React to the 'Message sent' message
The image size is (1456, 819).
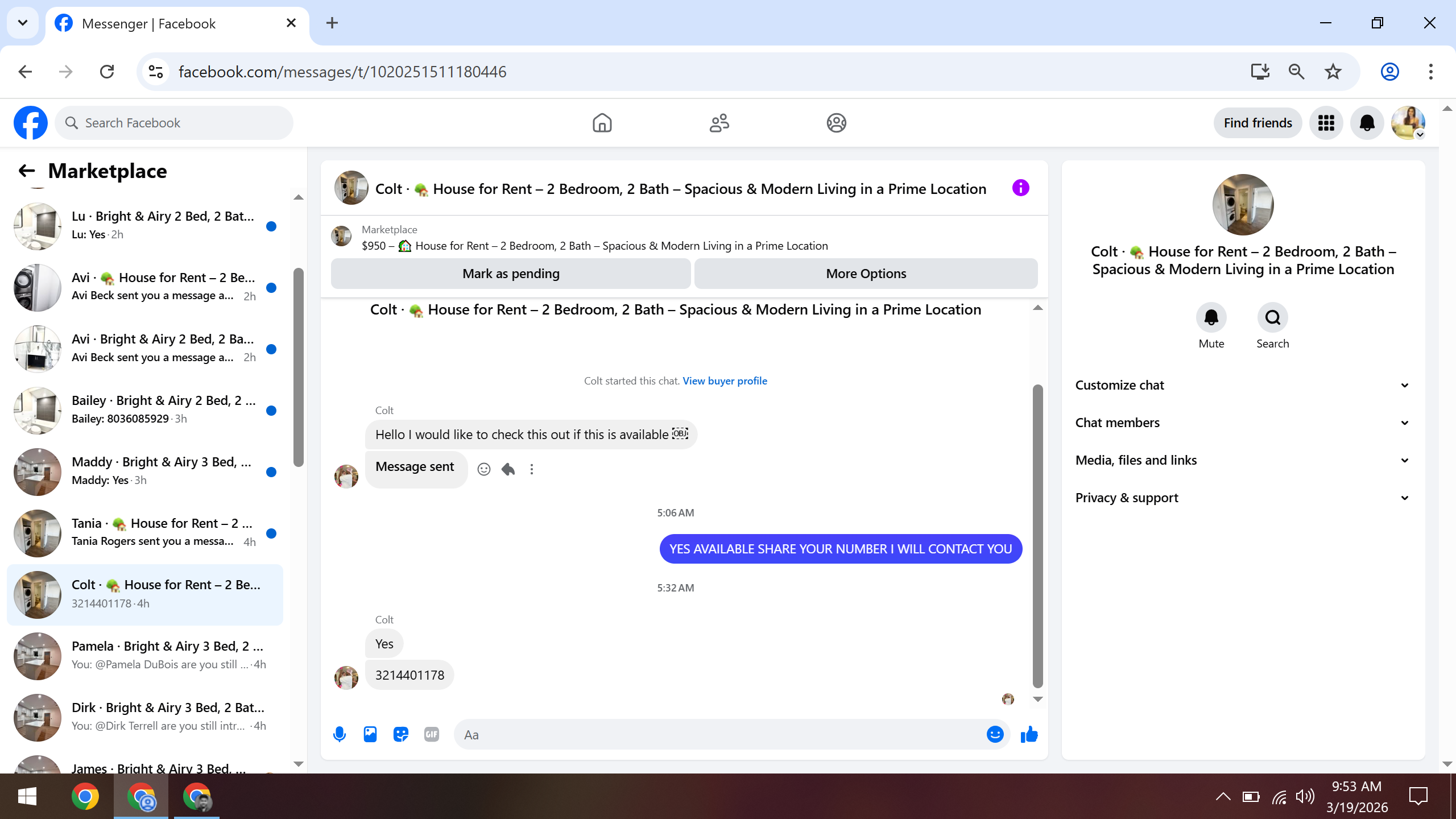coord(484,469)
